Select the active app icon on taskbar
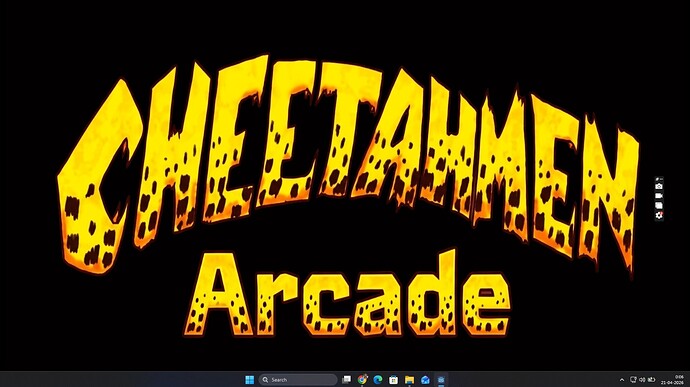This screenshot has width=690, height=387. [x=441, y=380]
